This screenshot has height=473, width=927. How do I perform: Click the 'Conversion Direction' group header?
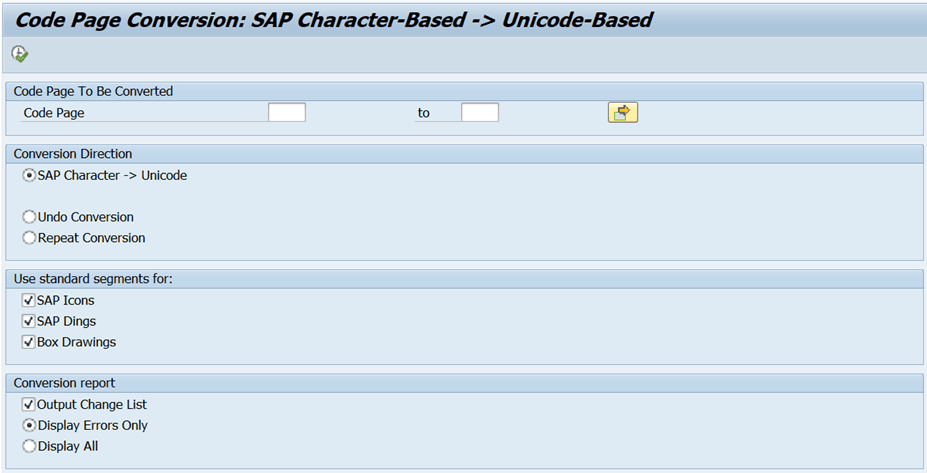coord(73,154)
